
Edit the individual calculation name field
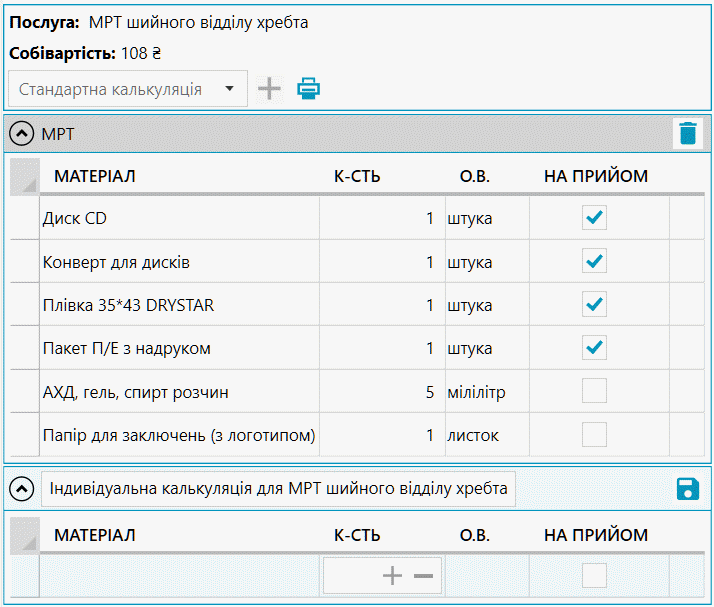click(278, 489)
